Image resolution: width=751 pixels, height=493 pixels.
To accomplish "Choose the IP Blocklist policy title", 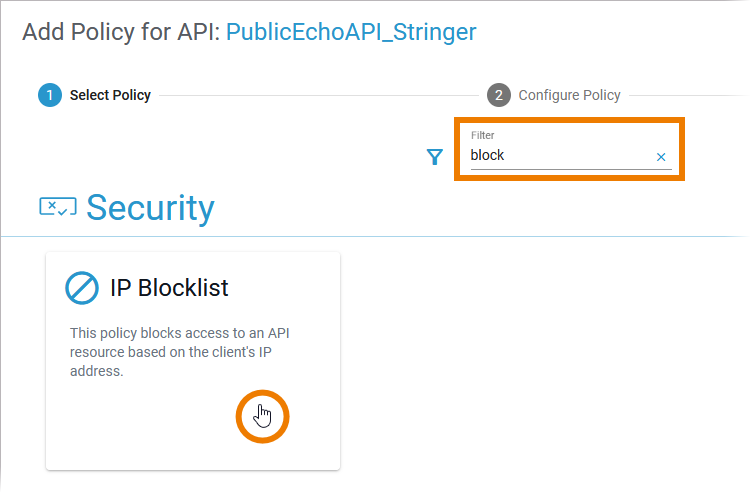I will (x=169, y=288).
